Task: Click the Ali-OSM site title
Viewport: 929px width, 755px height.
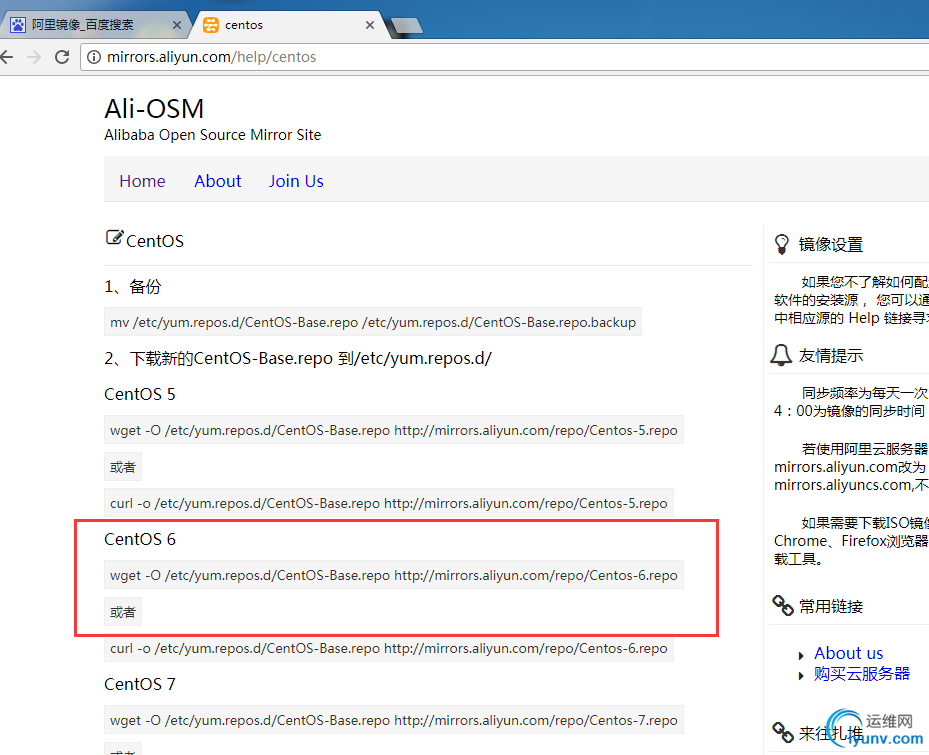Action: (154, 109)
